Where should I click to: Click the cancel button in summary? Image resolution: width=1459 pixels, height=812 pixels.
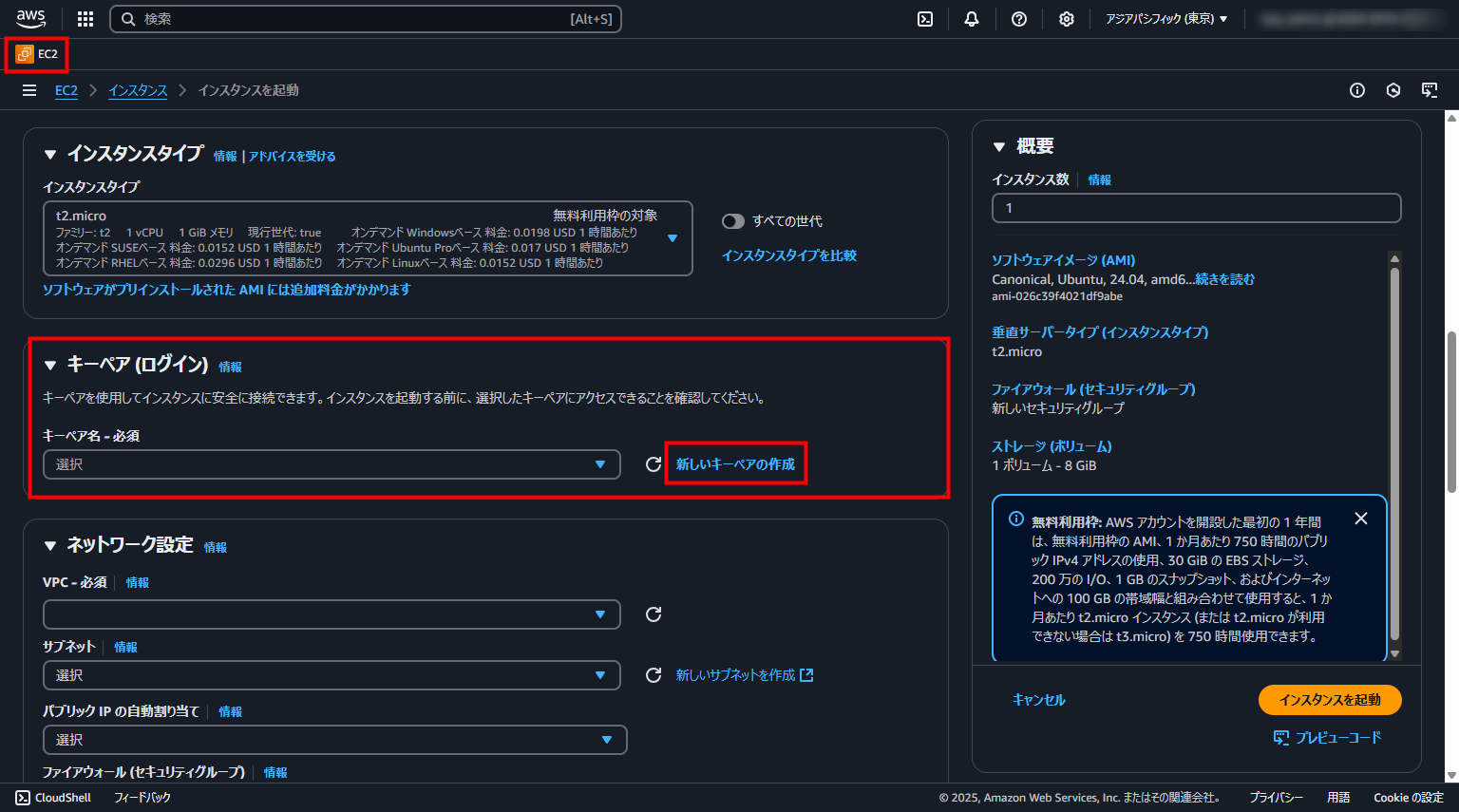[1039, 700]
